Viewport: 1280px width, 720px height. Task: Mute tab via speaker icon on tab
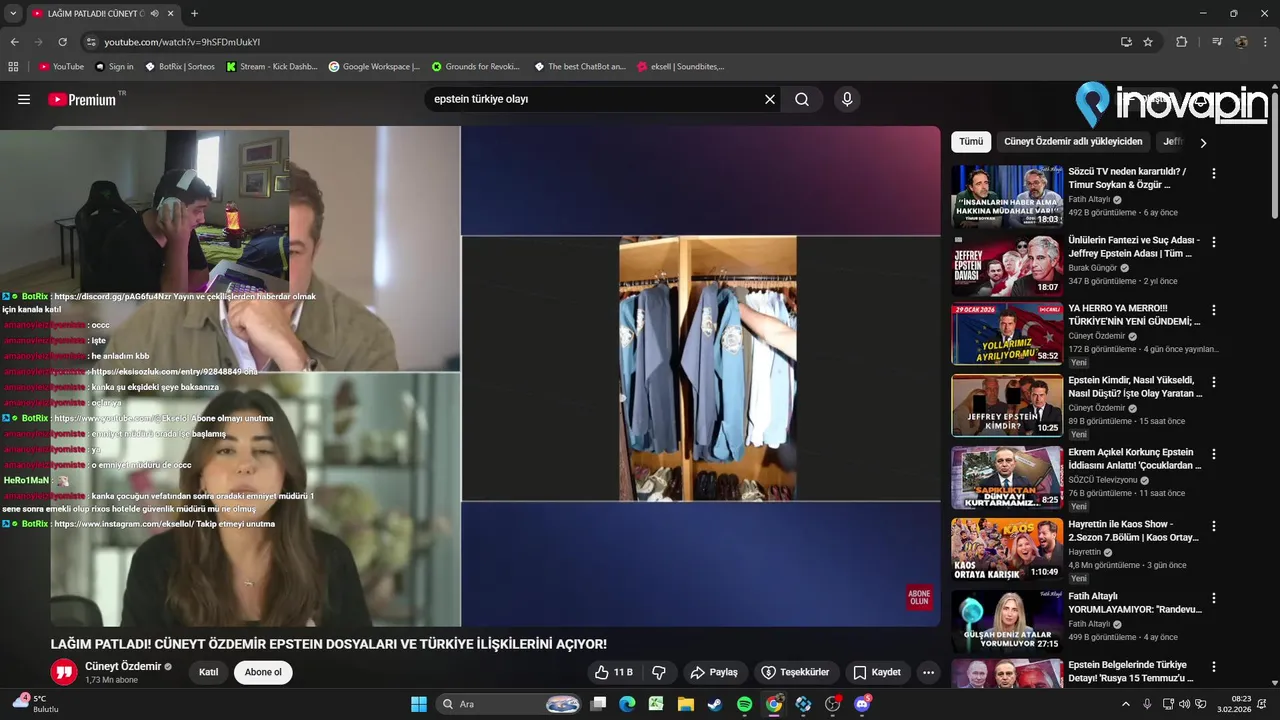pyautogui.click(x=154, y=13)
